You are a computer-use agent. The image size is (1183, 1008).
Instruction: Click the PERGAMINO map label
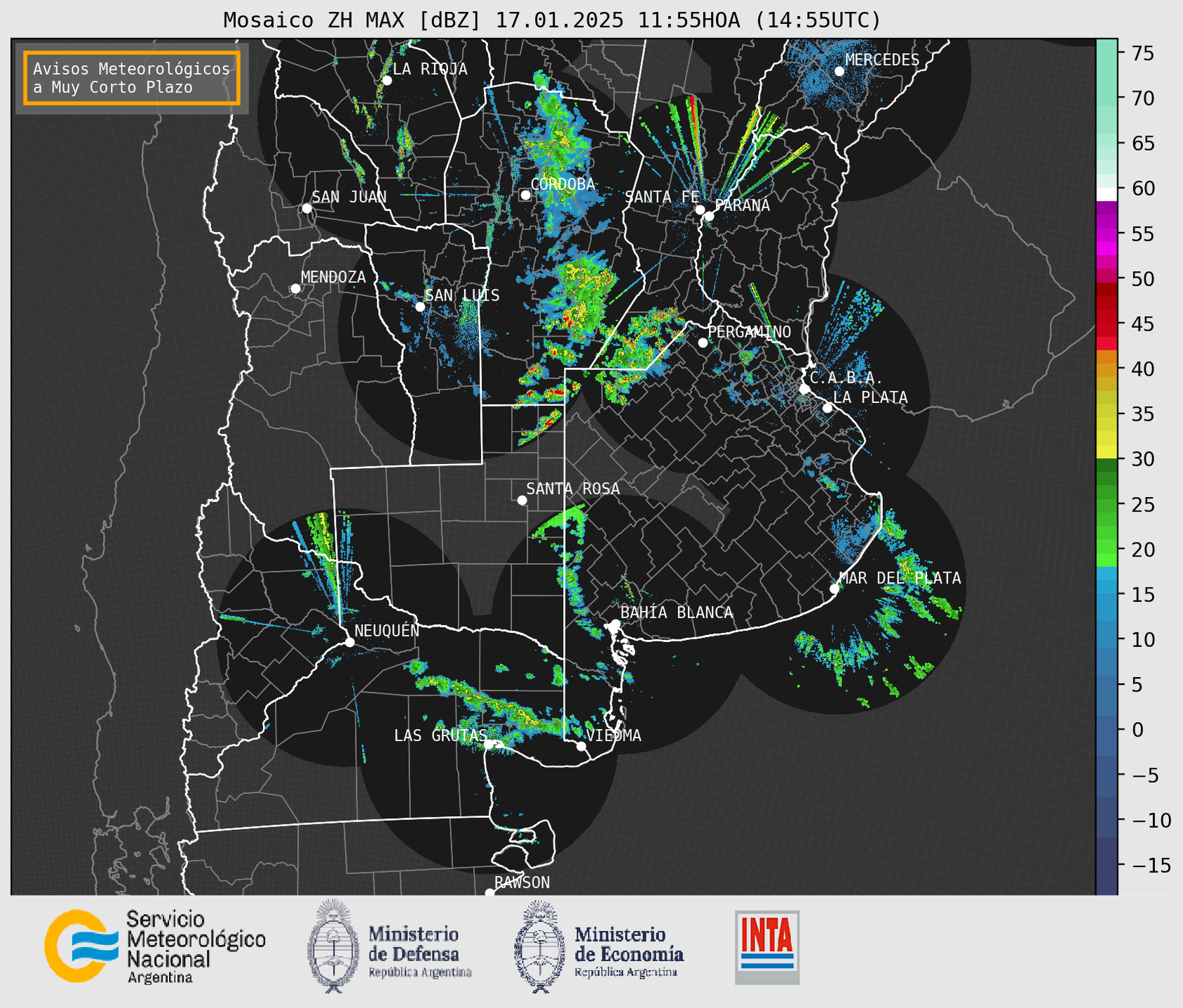(750, 332)
